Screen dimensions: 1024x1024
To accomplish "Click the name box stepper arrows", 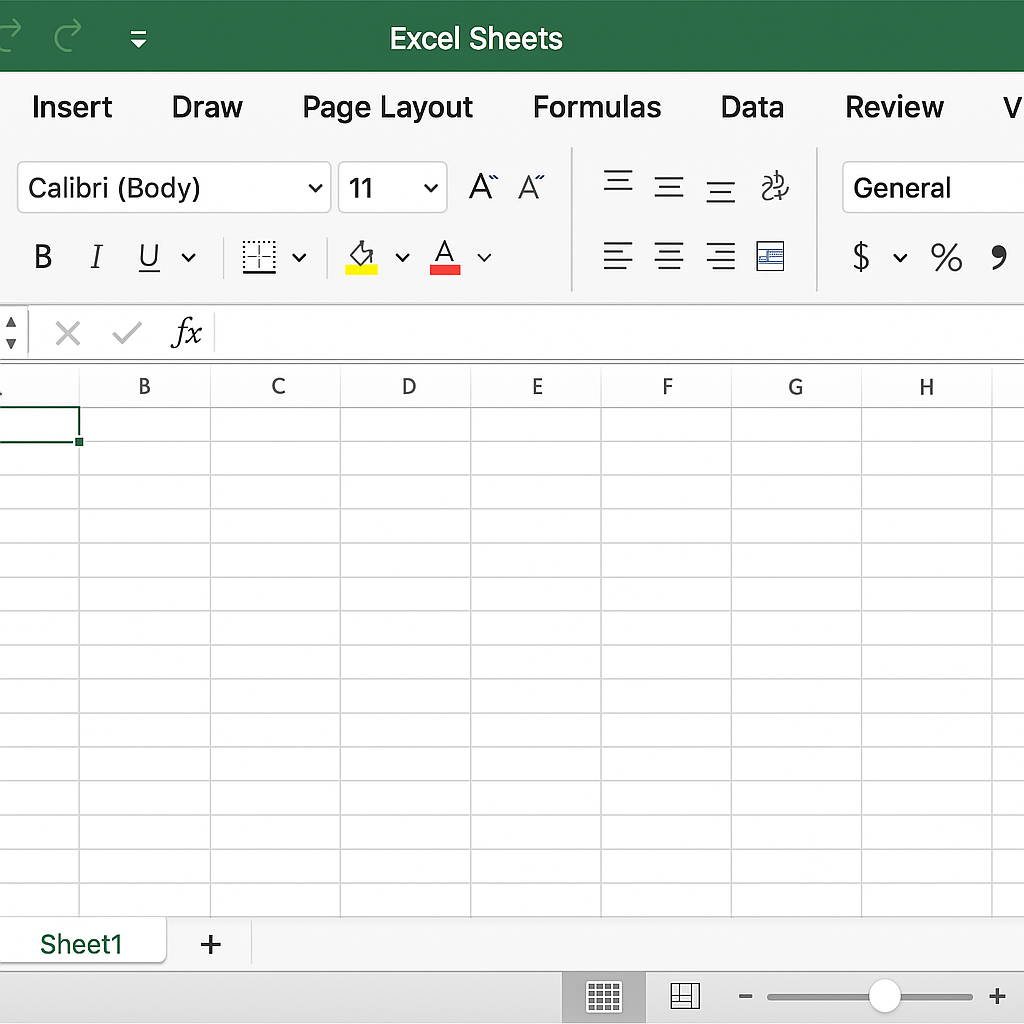I will point(11,332).
